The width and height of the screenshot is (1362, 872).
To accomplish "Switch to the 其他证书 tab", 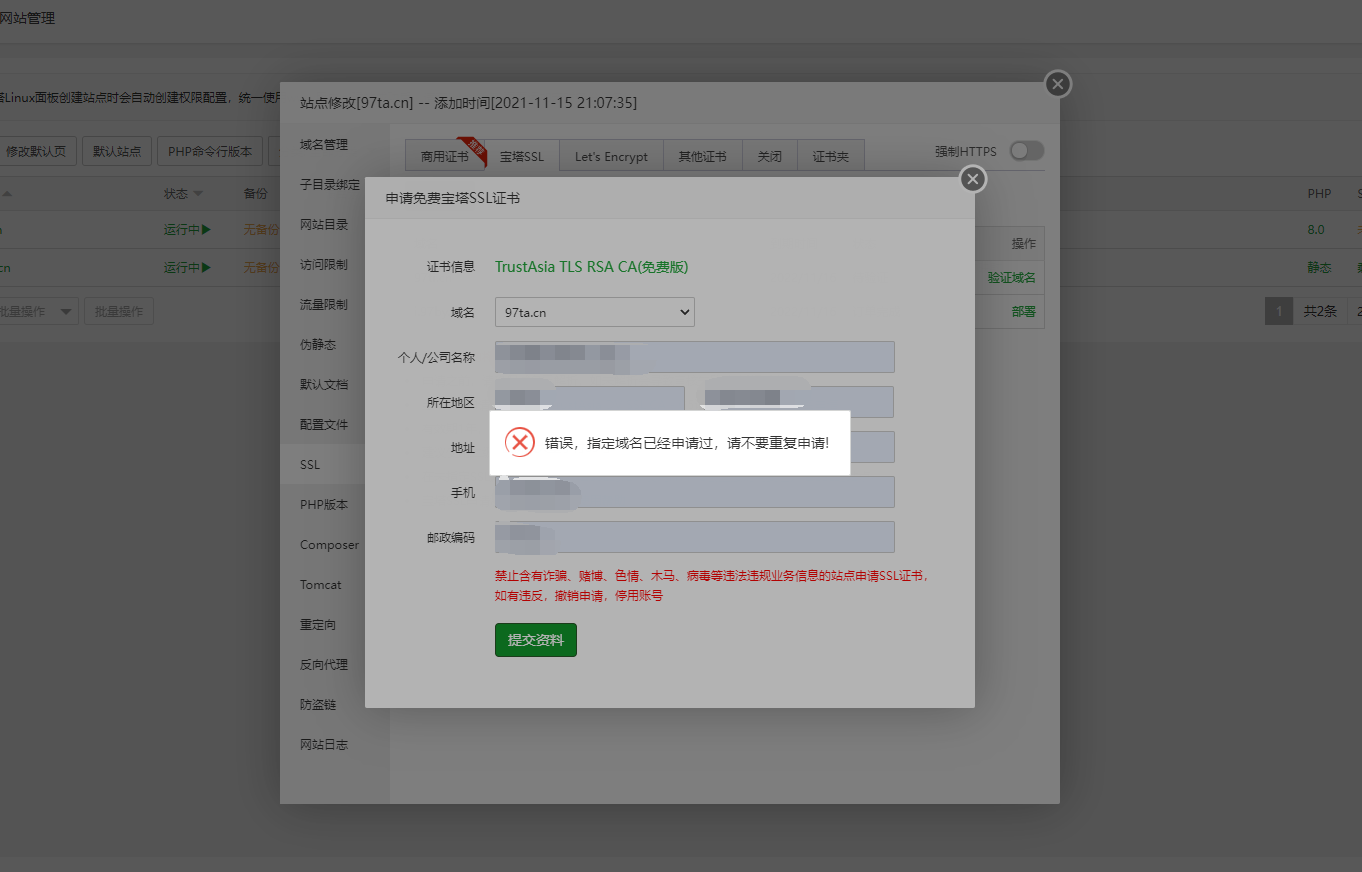I will coord(702,157).
